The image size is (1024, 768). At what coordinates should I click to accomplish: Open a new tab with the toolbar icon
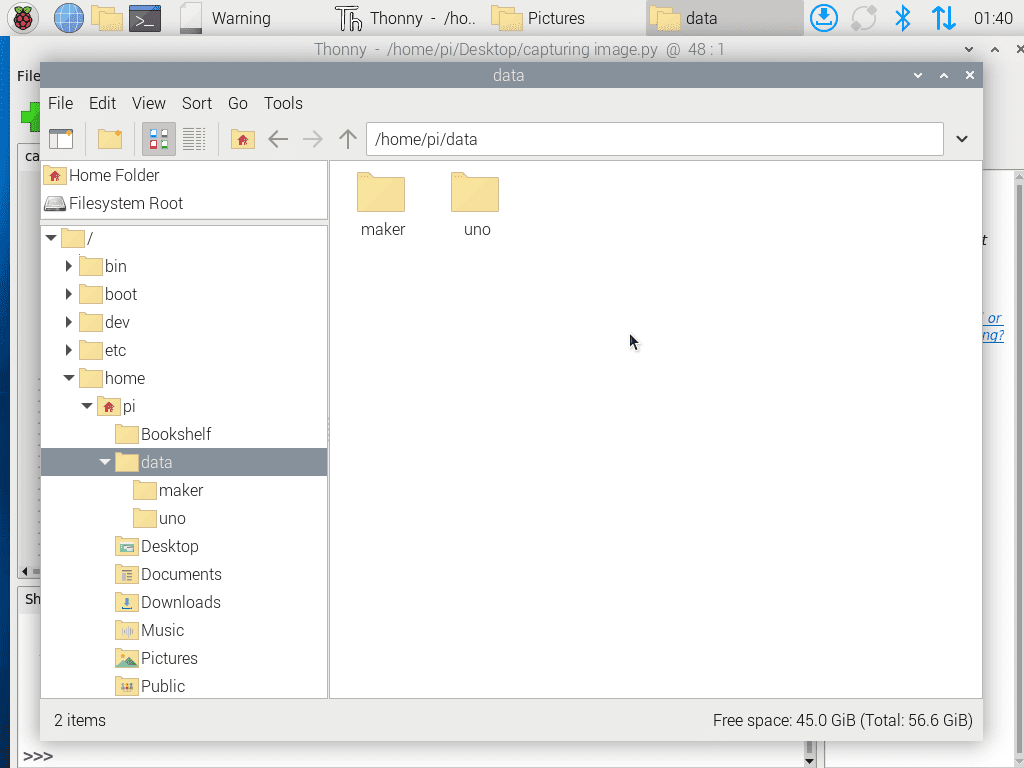pyautogui.click(x=109, y=138)
